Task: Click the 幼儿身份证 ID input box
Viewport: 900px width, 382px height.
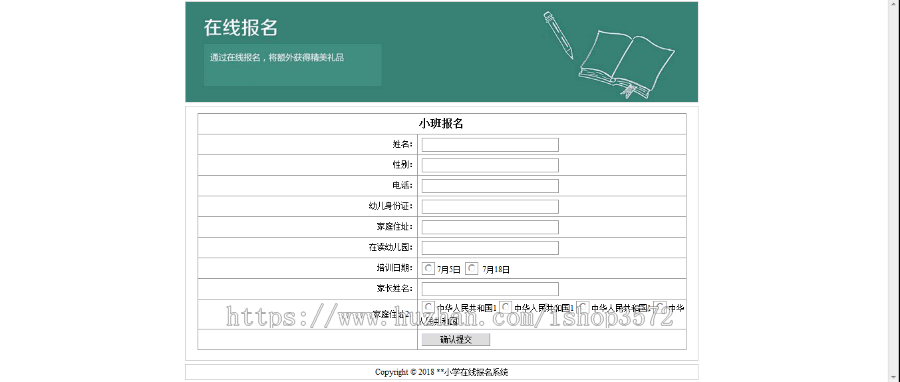Action: 490,206
